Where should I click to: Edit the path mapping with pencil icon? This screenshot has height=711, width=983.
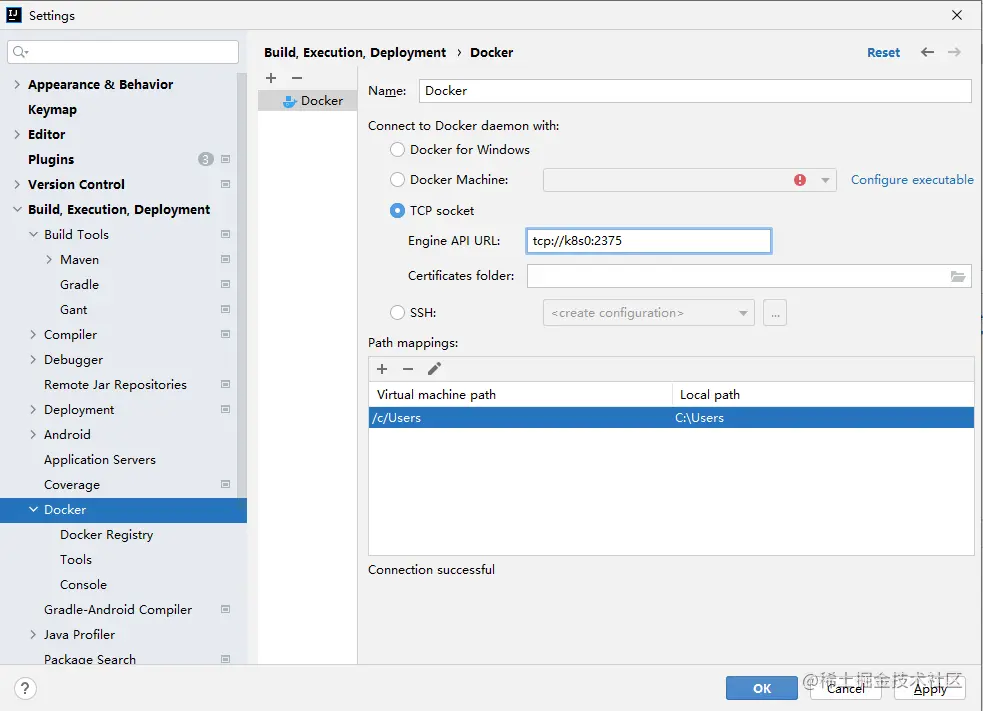pos(434,369)
